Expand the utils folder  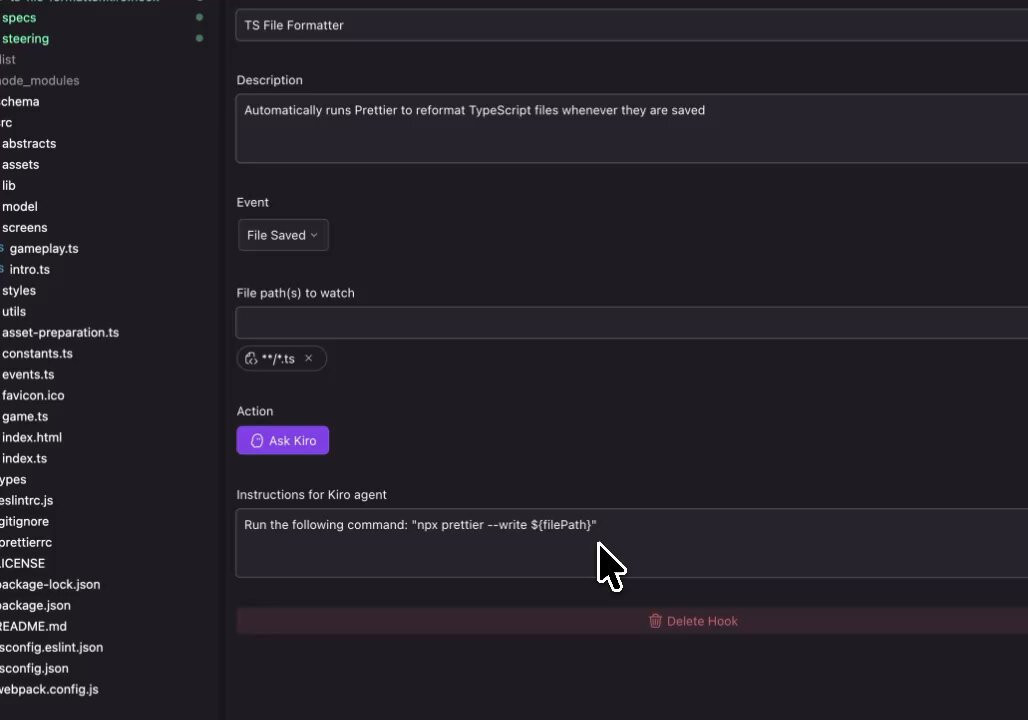pos(14,311)
